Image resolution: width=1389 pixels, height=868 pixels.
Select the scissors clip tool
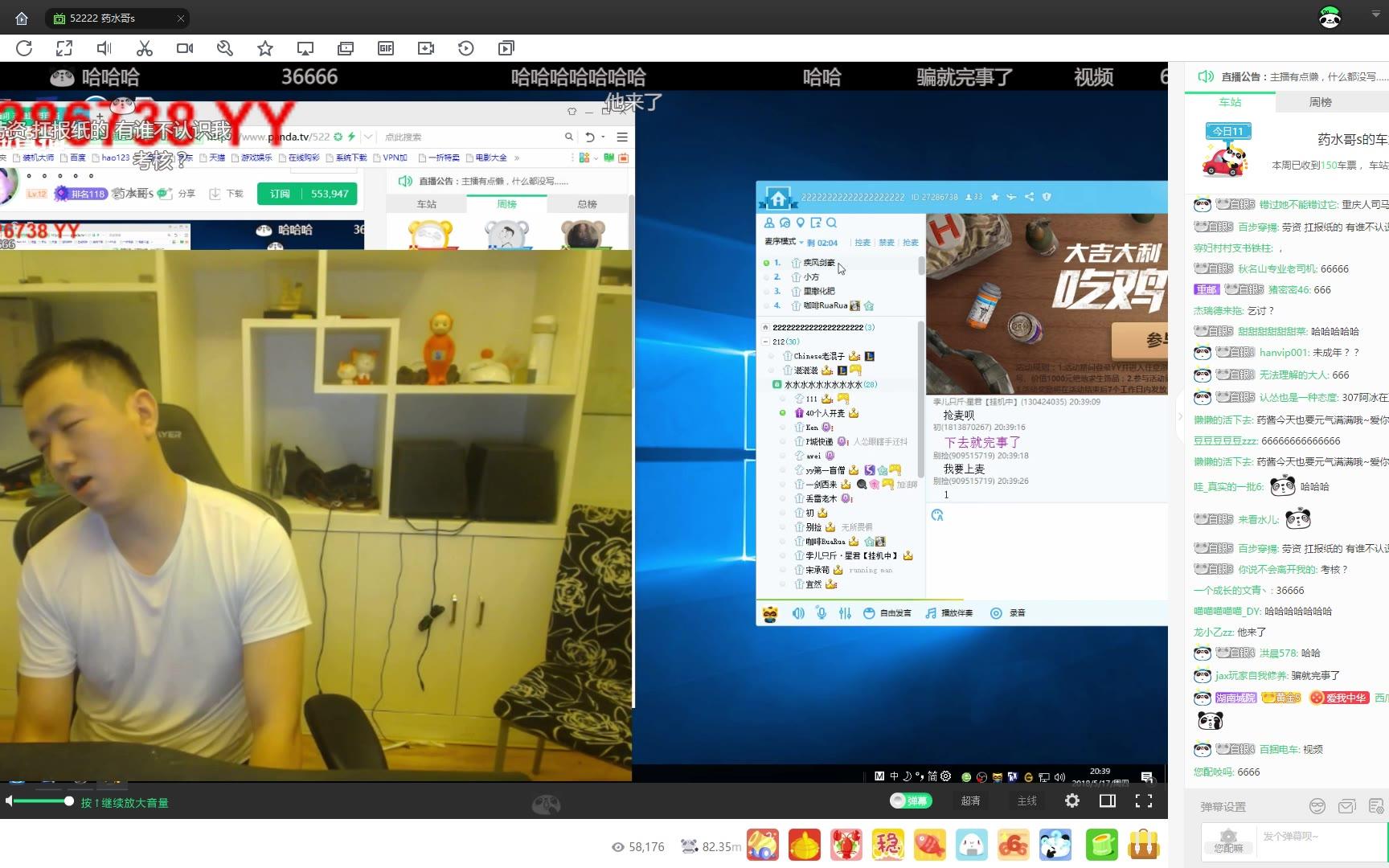pos(145,48)
